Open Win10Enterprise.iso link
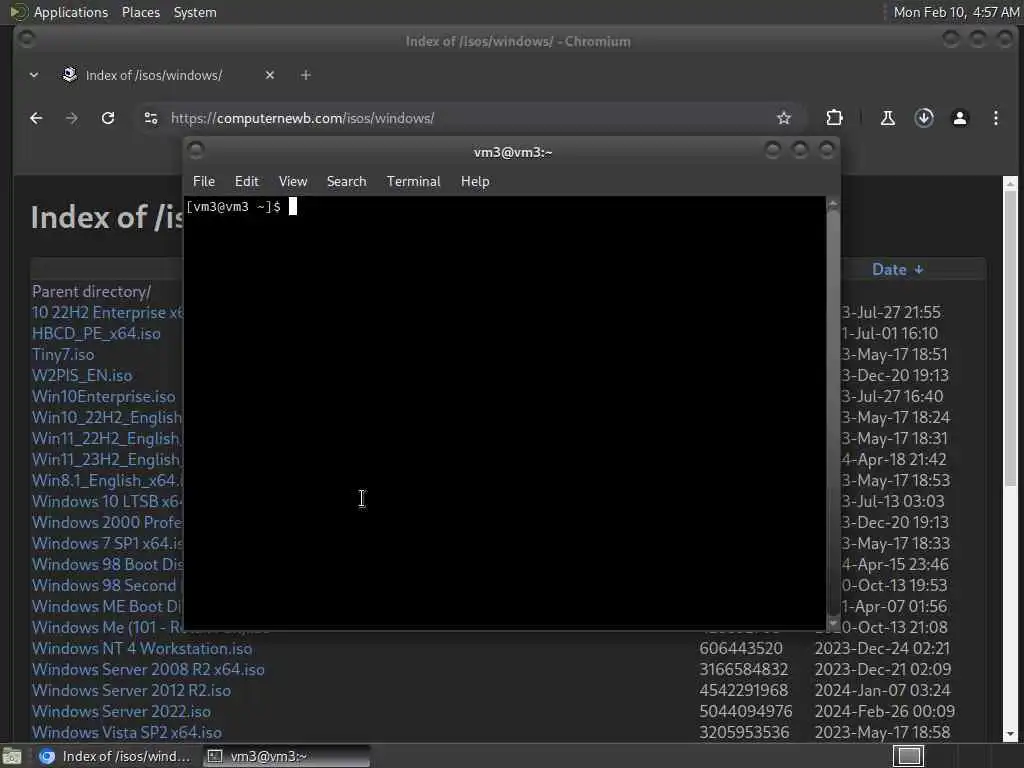The height and width of the screenshot is (768, 1024). [104, 396]
